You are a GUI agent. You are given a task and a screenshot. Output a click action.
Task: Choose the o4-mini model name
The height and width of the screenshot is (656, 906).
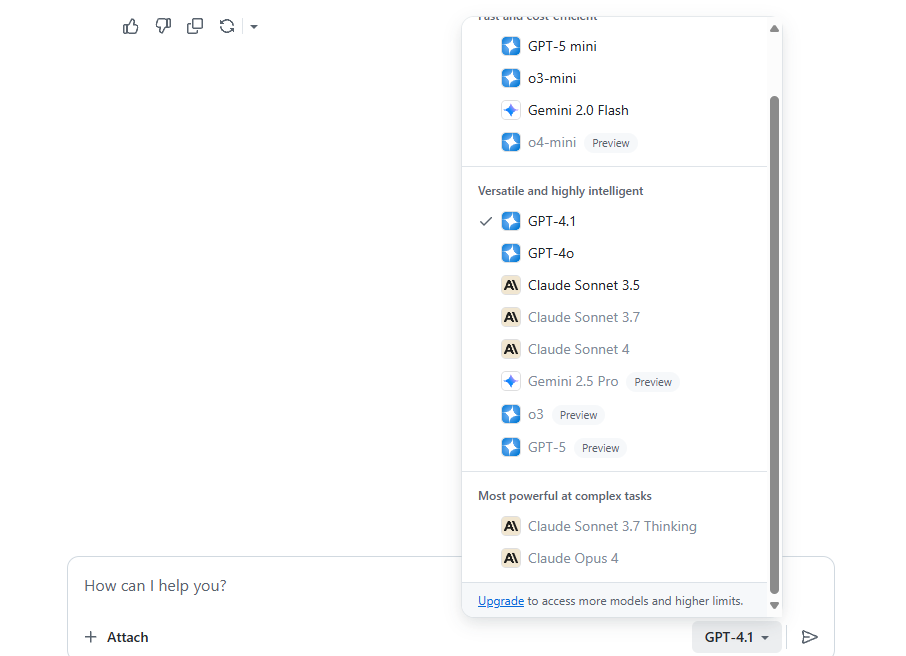click(x=552, y=142)
